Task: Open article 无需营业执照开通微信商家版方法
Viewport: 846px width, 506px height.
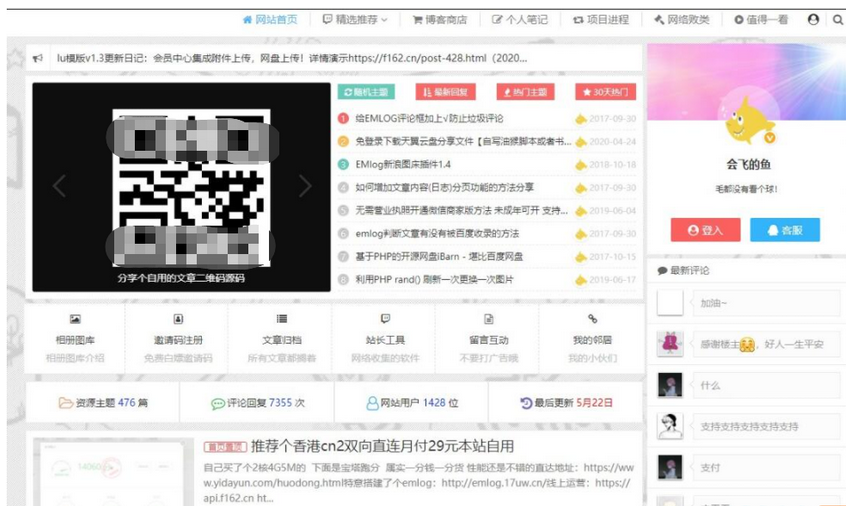Action: (x=461, y=211)
